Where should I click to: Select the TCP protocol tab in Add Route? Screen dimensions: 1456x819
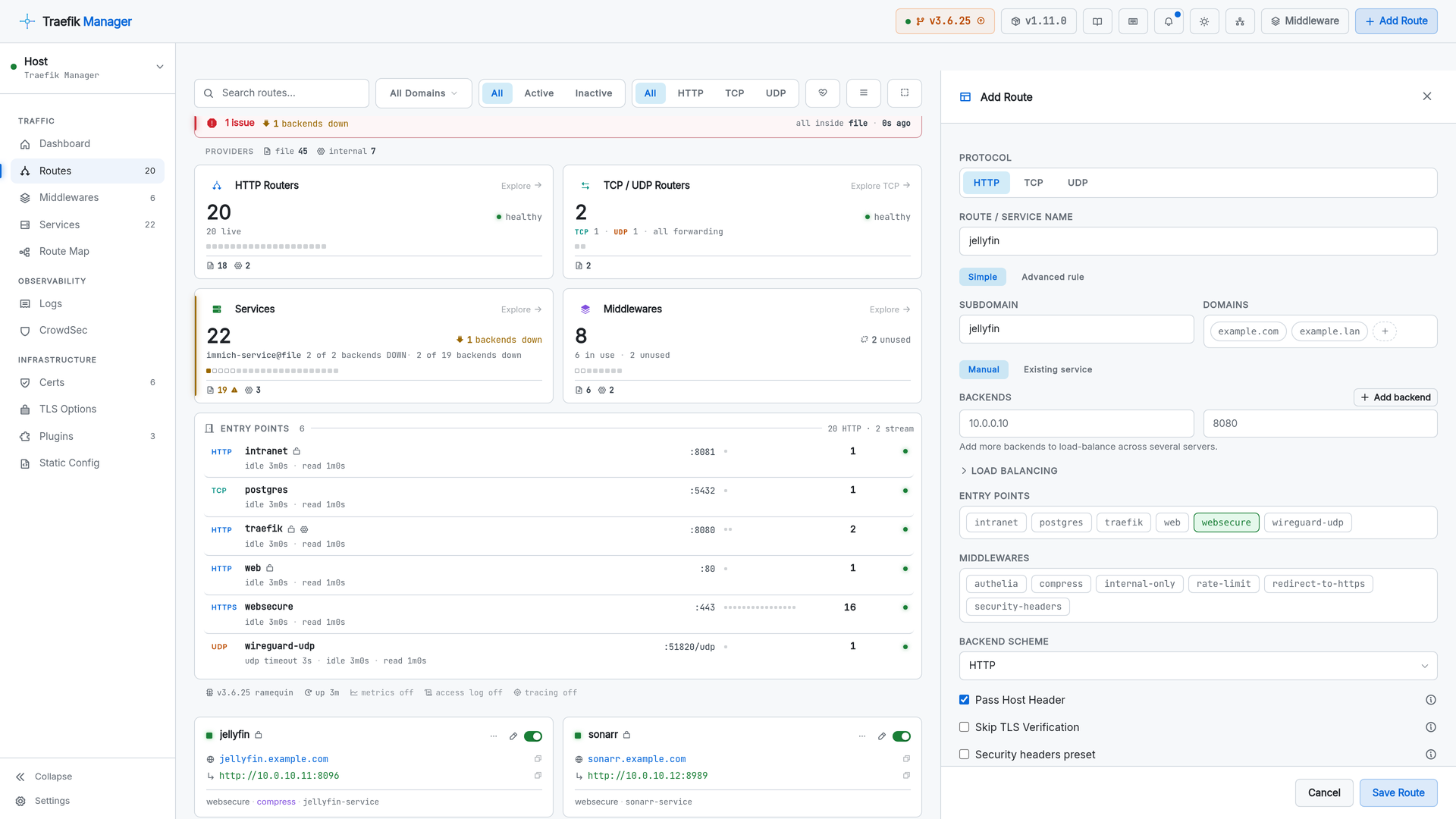1034,183
